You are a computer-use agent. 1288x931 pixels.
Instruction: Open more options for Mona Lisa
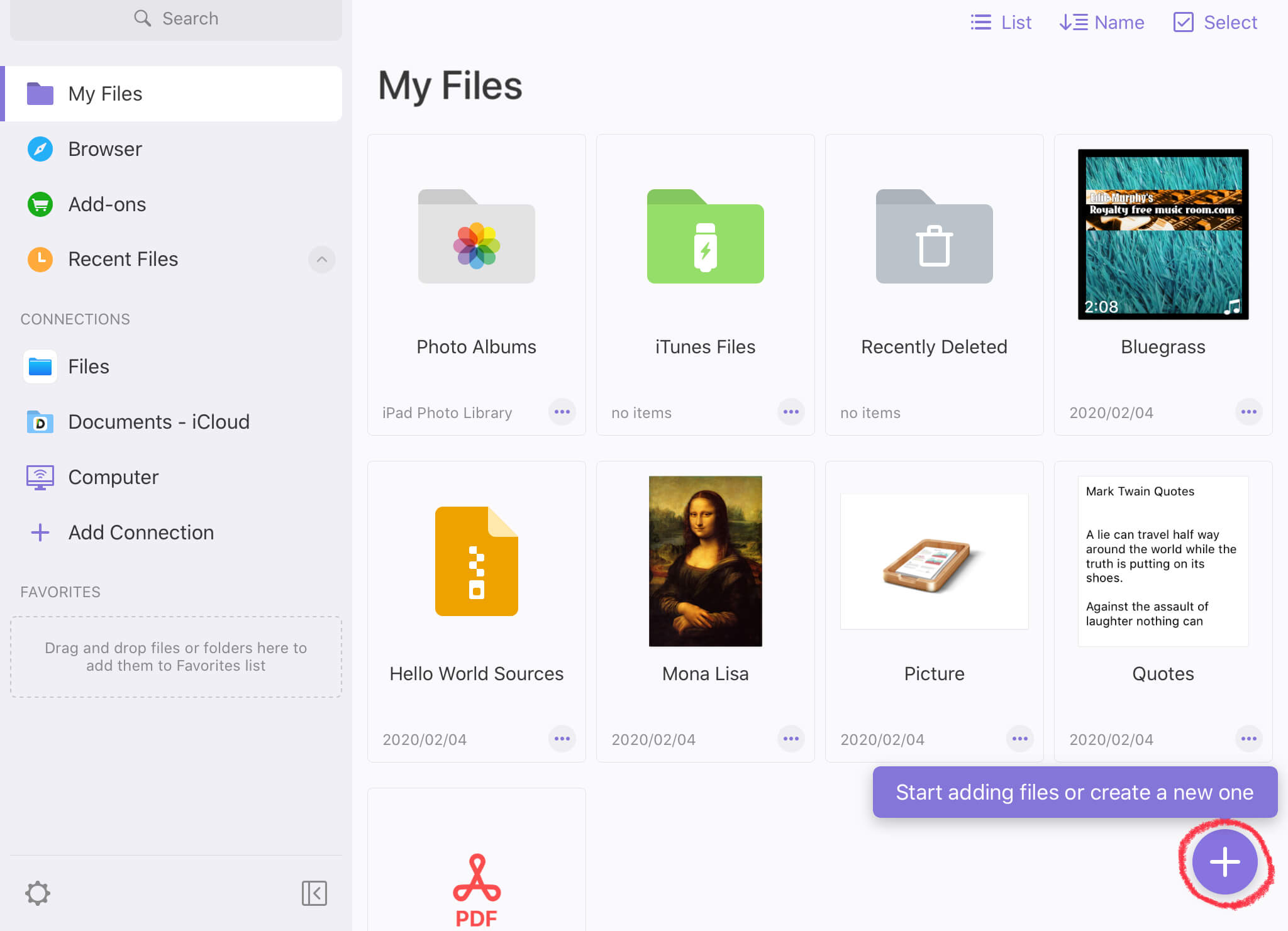click(x=791, y=739)
